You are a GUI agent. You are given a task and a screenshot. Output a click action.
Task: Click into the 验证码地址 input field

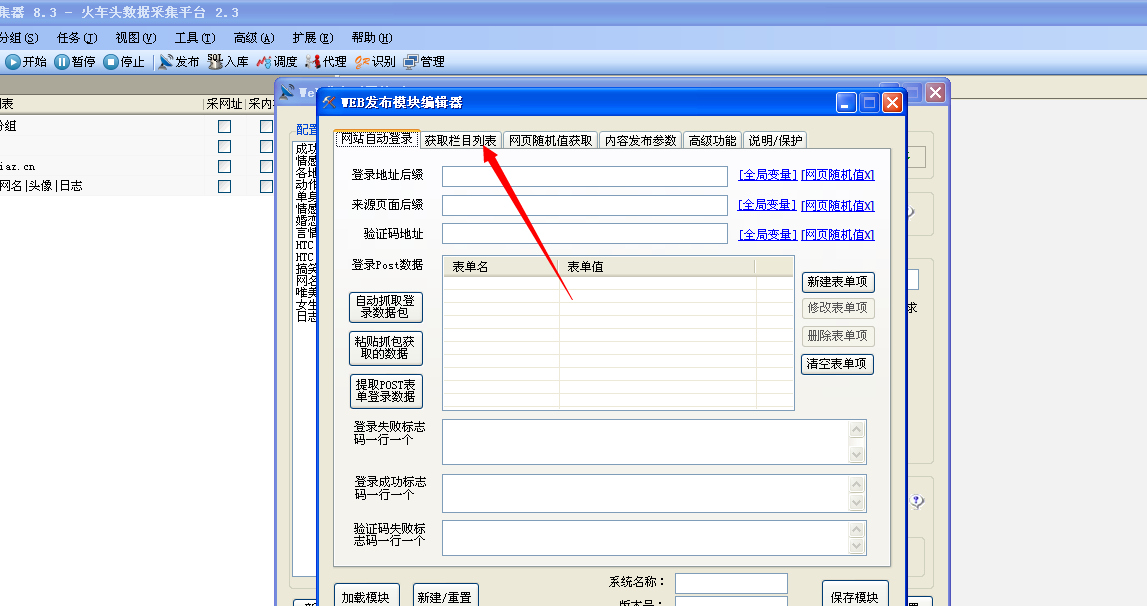(x=584, y=234)
